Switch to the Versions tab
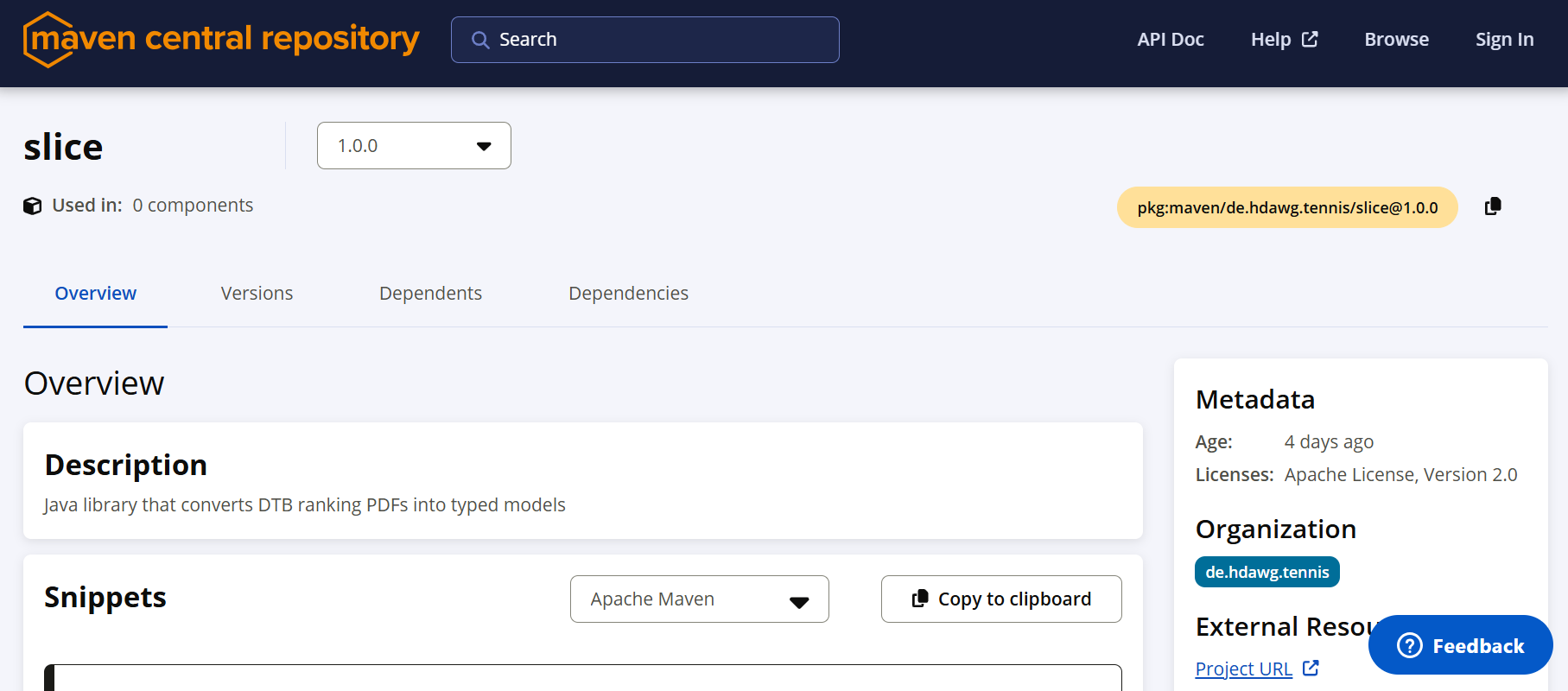 click(x=257, y=294)
